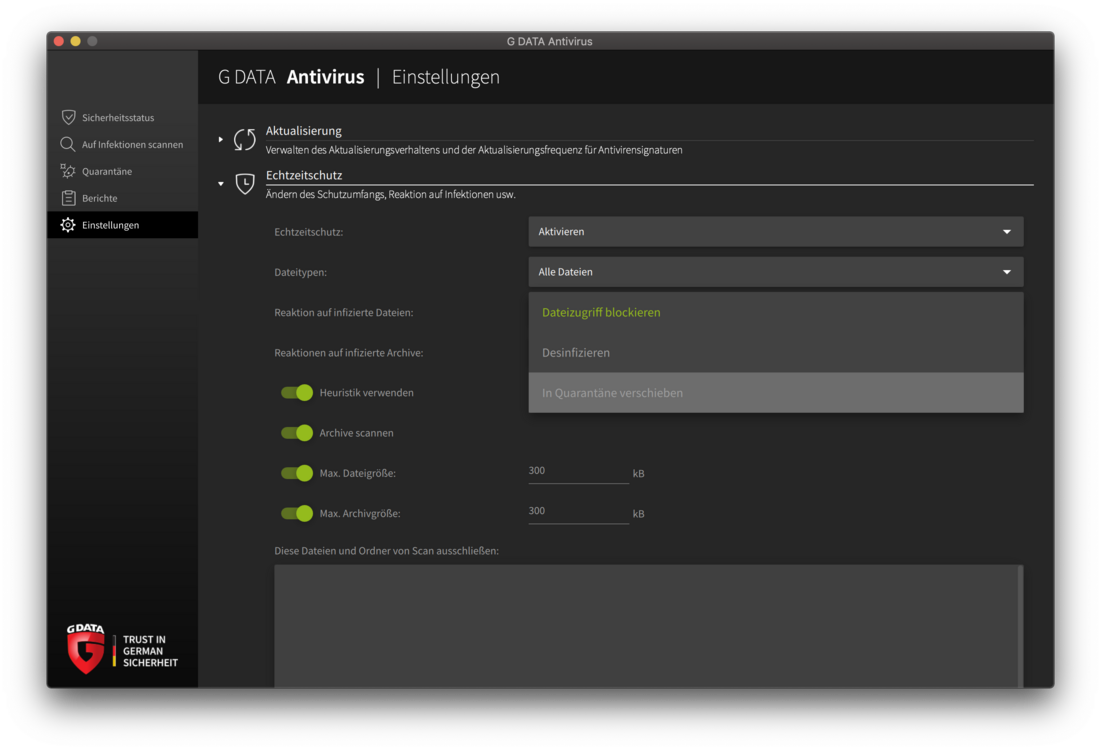Click the Reaktionen auf infizierte Archive label
The width and height of the screenshot is (1101, 750).
348,353
